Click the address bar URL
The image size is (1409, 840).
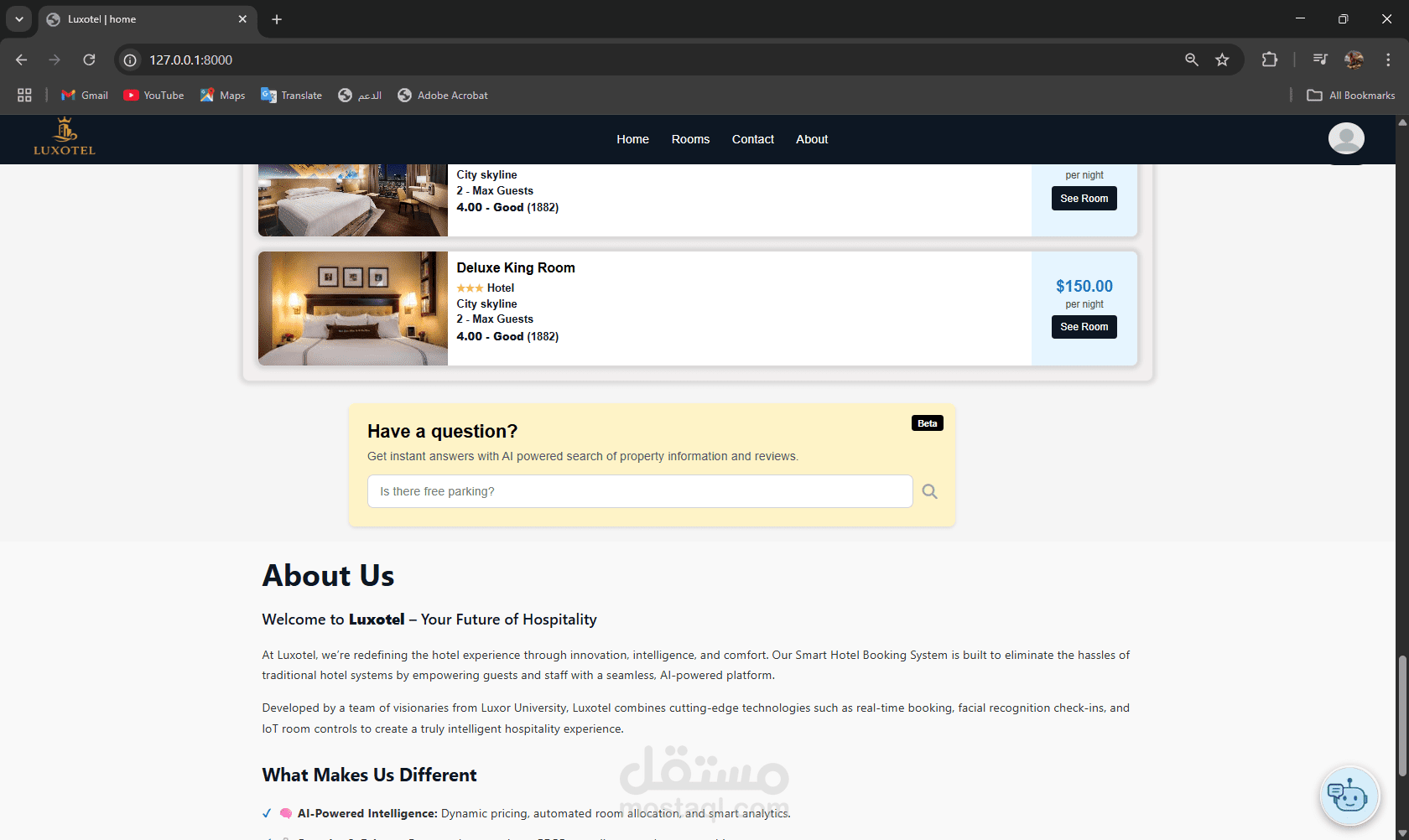click(x=191, y=60)
